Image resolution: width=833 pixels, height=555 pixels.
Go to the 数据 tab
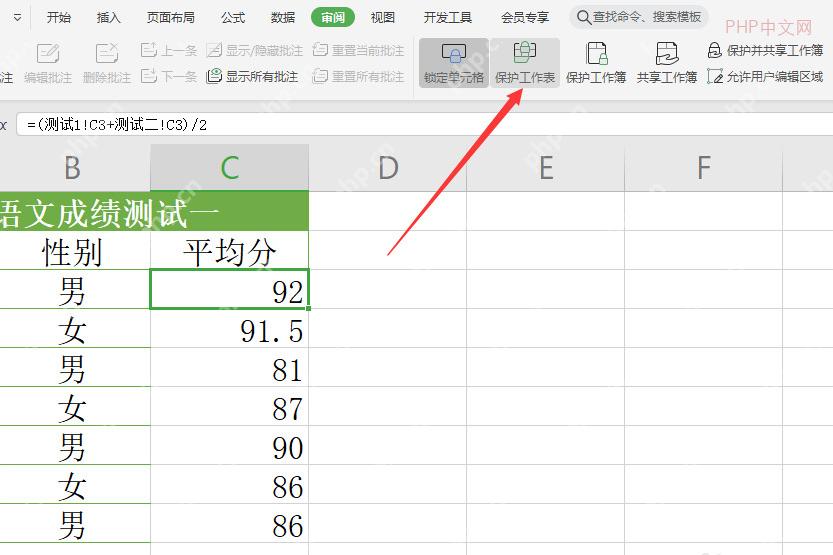(283, 18)
